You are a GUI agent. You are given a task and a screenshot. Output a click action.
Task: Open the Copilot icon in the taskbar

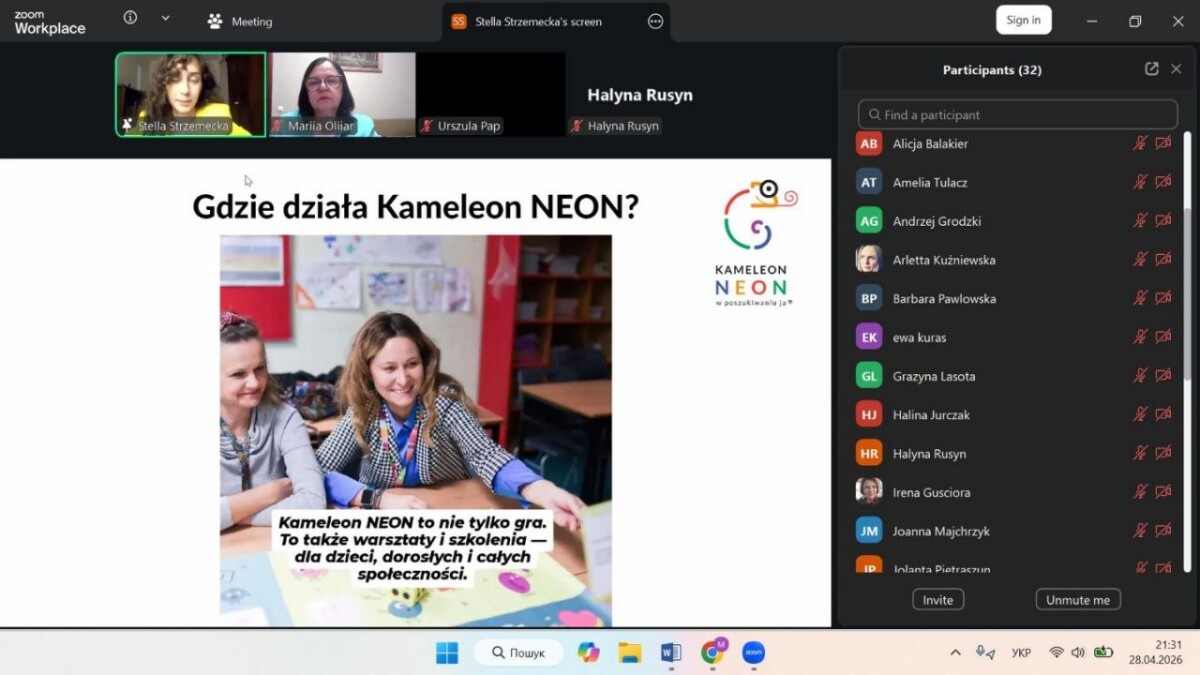coord(588,653)
